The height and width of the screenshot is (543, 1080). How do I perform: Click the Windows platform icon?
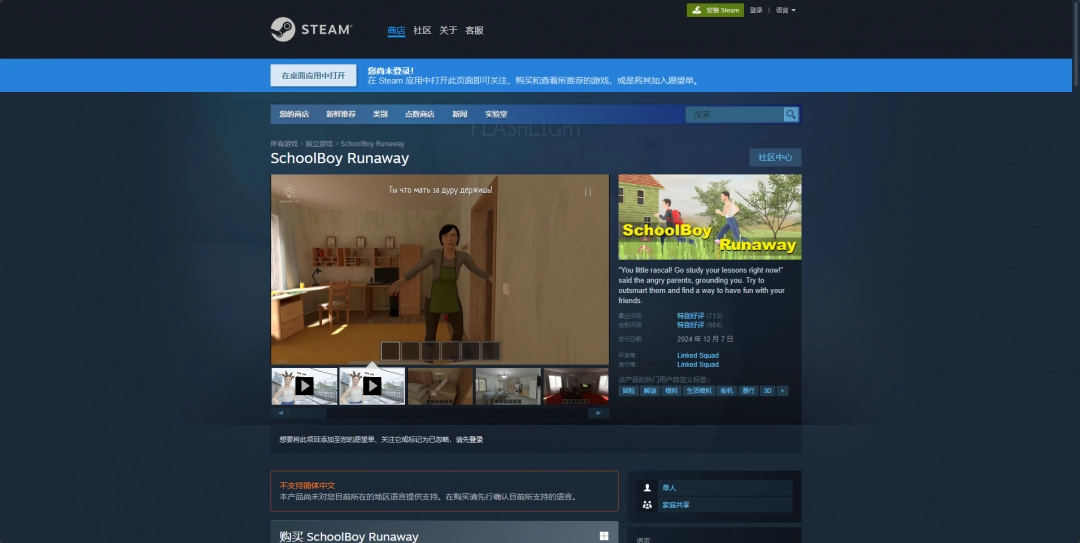click(x=604, y=536)
